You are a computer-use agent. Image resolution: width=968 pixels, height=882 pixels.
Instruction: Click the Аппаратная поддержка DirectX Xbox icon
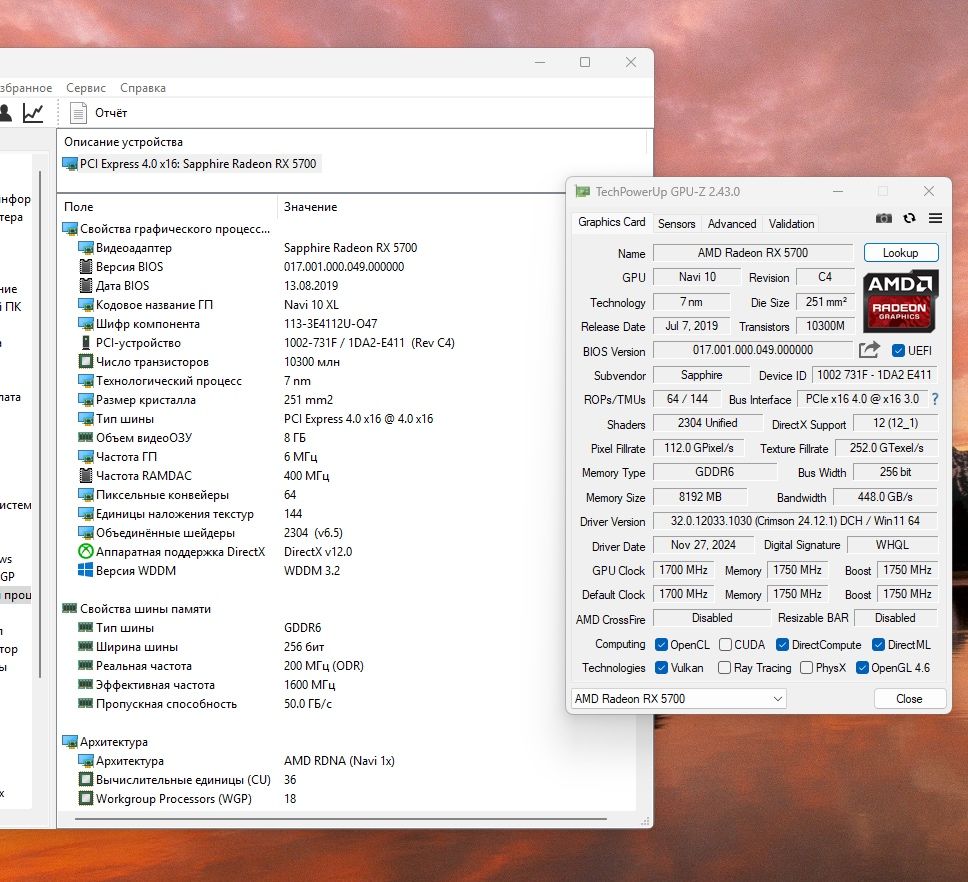pyautogui.click(x=86, y=551)
